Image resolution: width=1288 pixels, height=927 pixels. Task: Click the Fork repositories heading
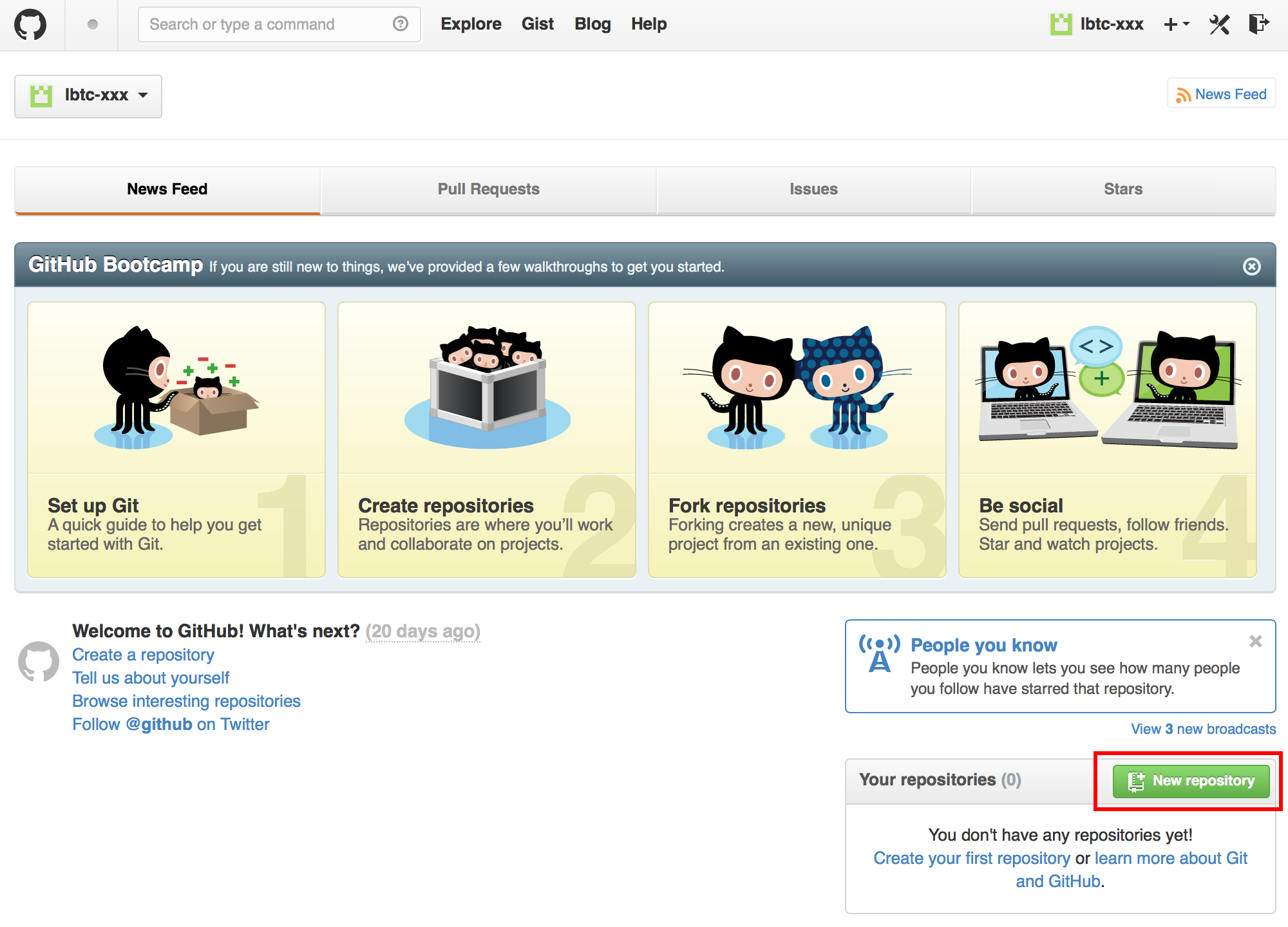[747, 505]
